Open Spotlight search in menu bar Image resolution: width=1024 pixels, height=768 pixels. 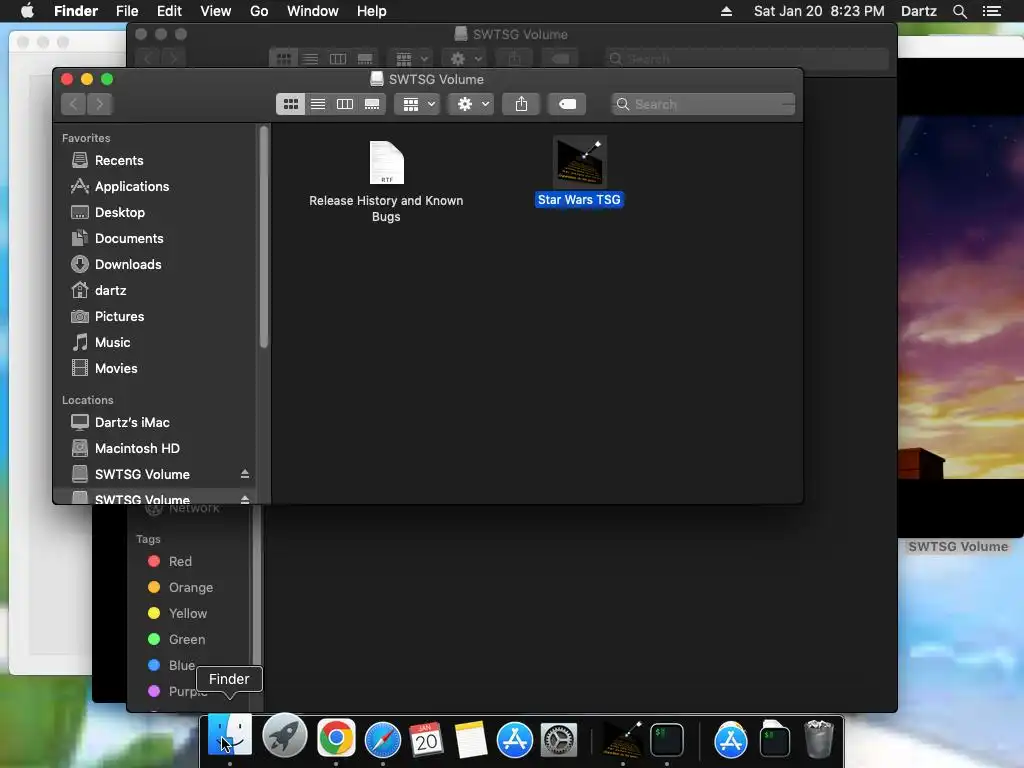(959, 11)
